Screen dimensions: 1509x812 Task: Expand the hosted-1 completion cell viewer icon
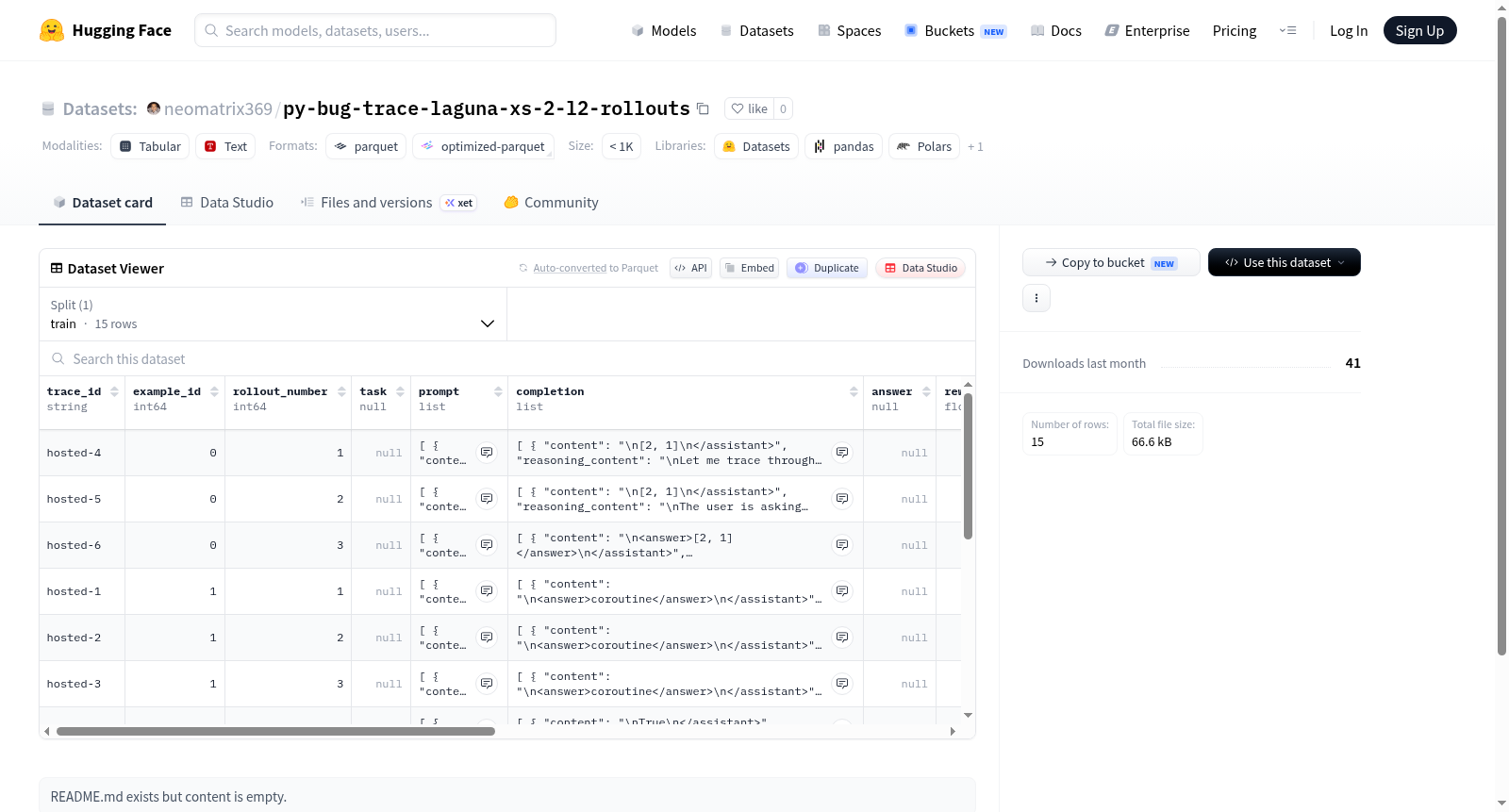(842, 591)
